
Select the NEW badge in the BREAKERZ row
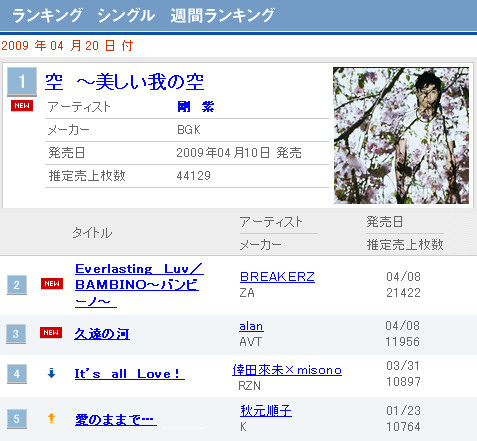pos(52,284)
